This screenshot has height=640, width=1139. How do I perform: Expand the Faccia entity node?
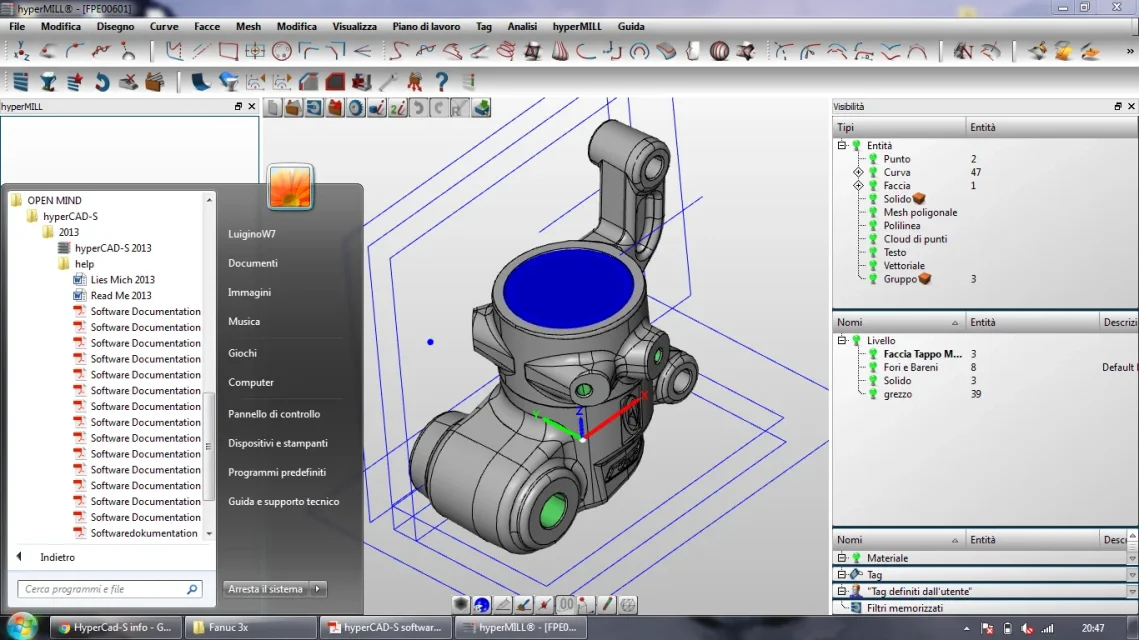[x=858, y=186]
